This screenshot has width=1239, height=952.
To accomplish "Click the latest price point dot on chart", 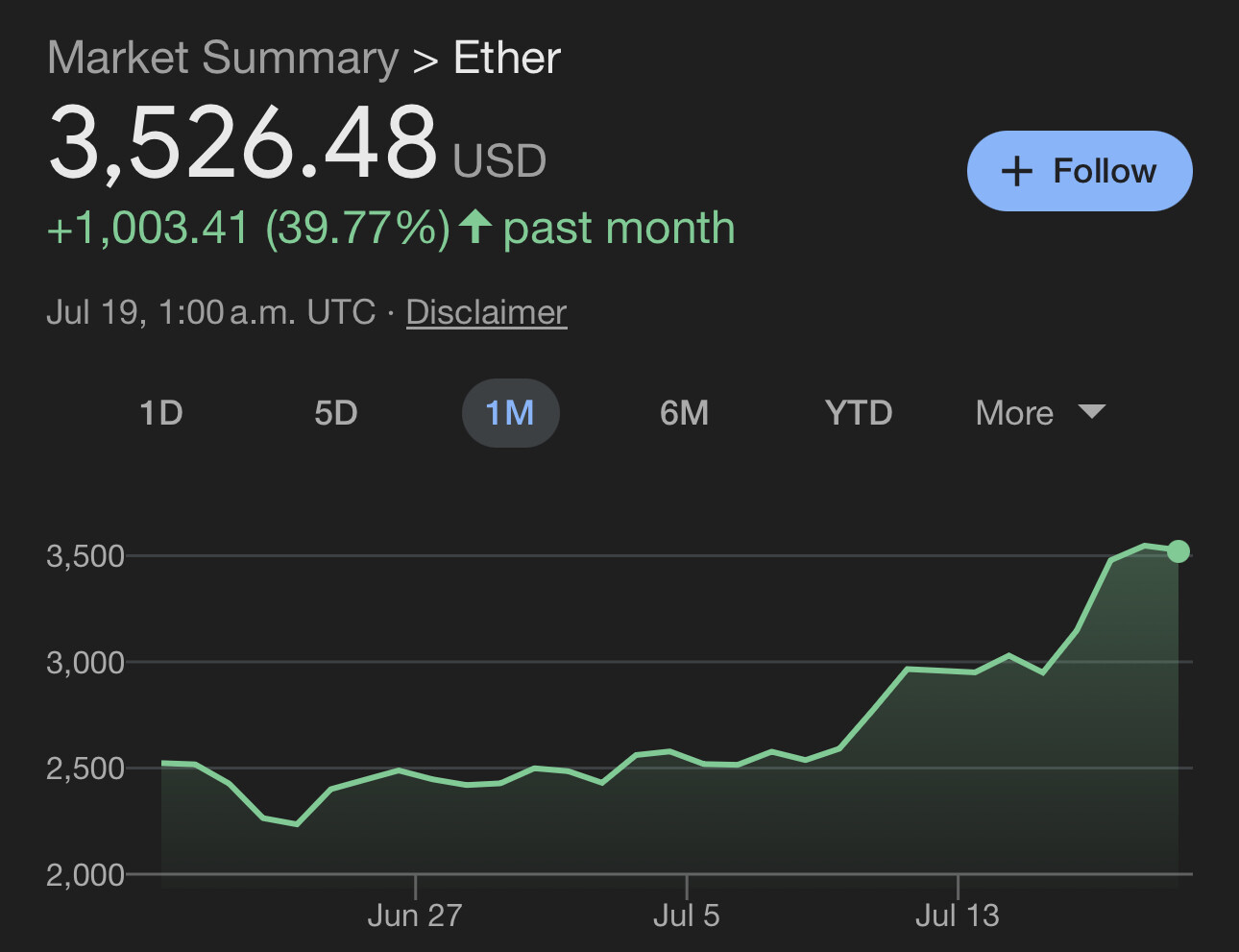I will point(1177,550).
